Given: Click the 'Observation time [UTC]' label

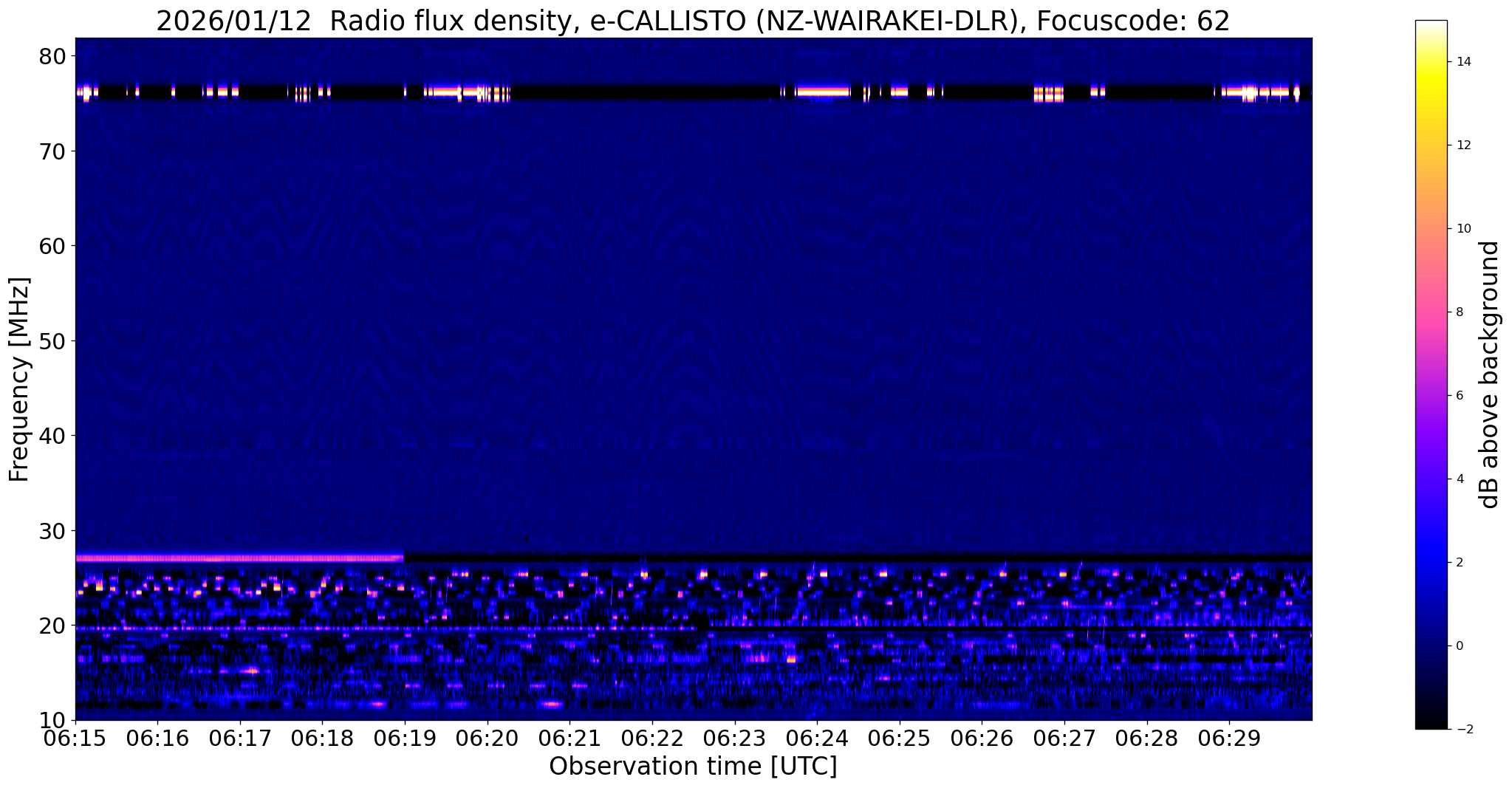Looking at the screenshot, I should [x=693, y=766].
